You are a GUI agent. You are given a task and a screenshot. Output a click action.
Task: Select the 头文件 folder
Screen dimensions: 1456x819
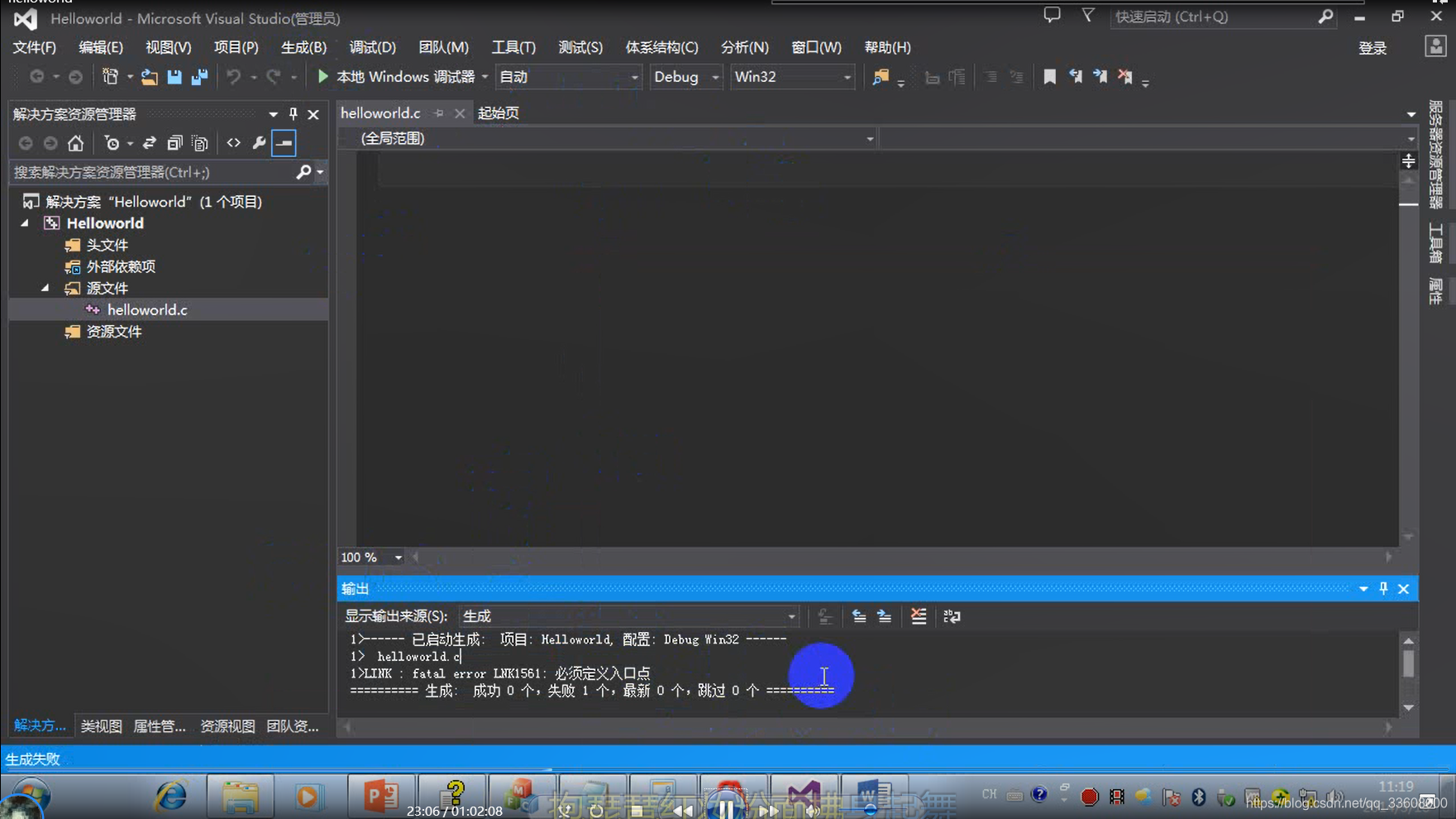click(107, 245)
